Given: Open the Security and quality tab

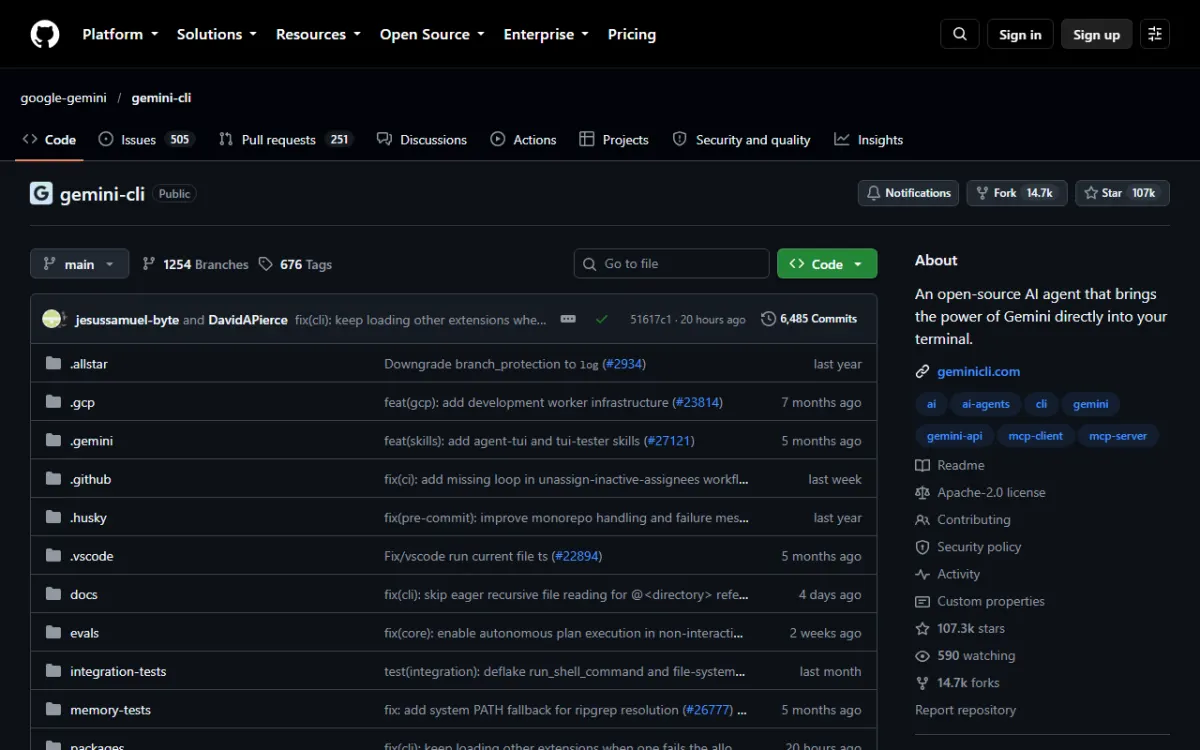Looking at the screenshot, I should 741,140.
